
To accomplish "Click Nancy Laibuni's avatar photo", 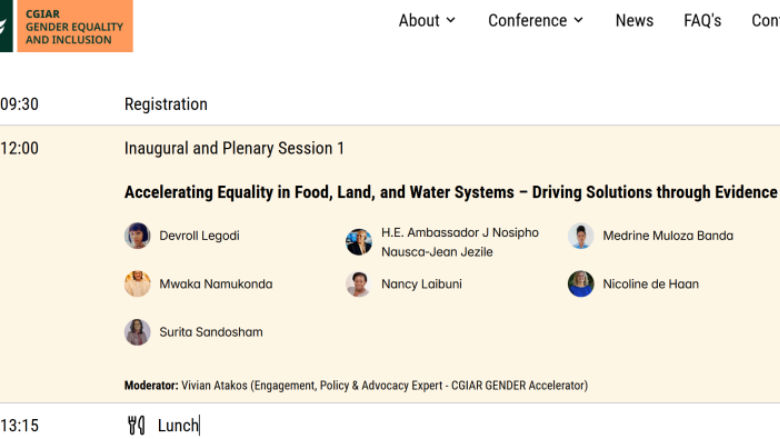I will [x=359, y=284].
